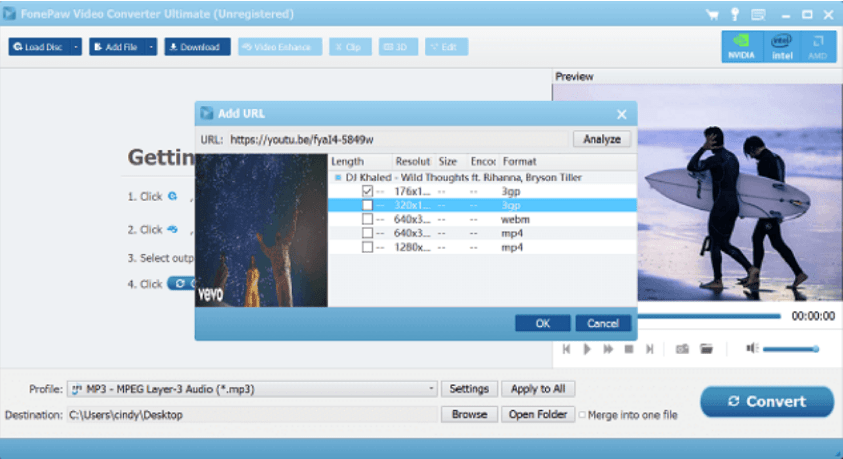Click the Vevo video thumbnail
The width and height of the screenshot is (843, 459).
[x=261, y=230]
